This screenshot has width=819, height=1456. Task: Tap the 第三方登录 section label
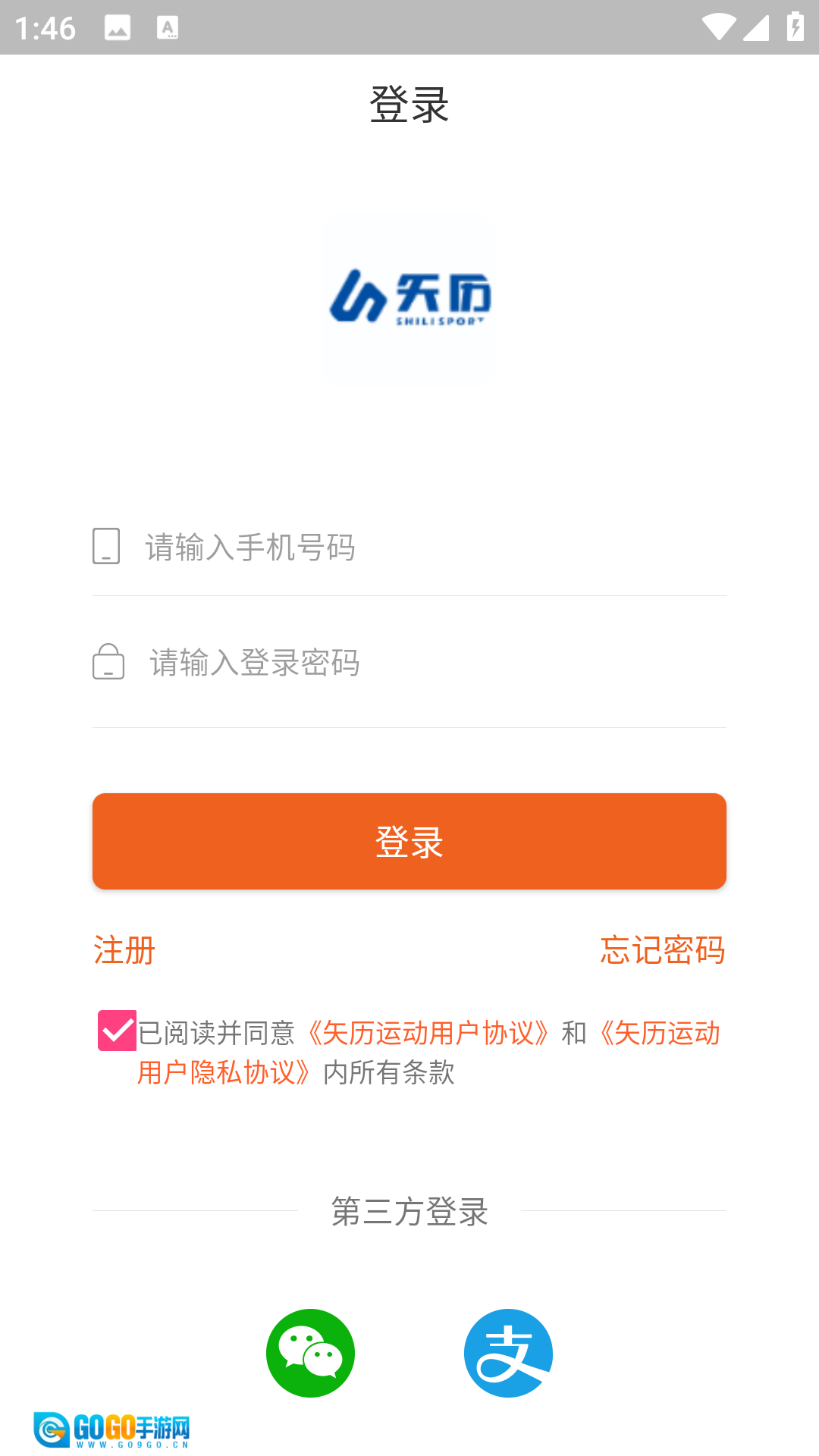pyautogui.click(x=409, y=1211)
